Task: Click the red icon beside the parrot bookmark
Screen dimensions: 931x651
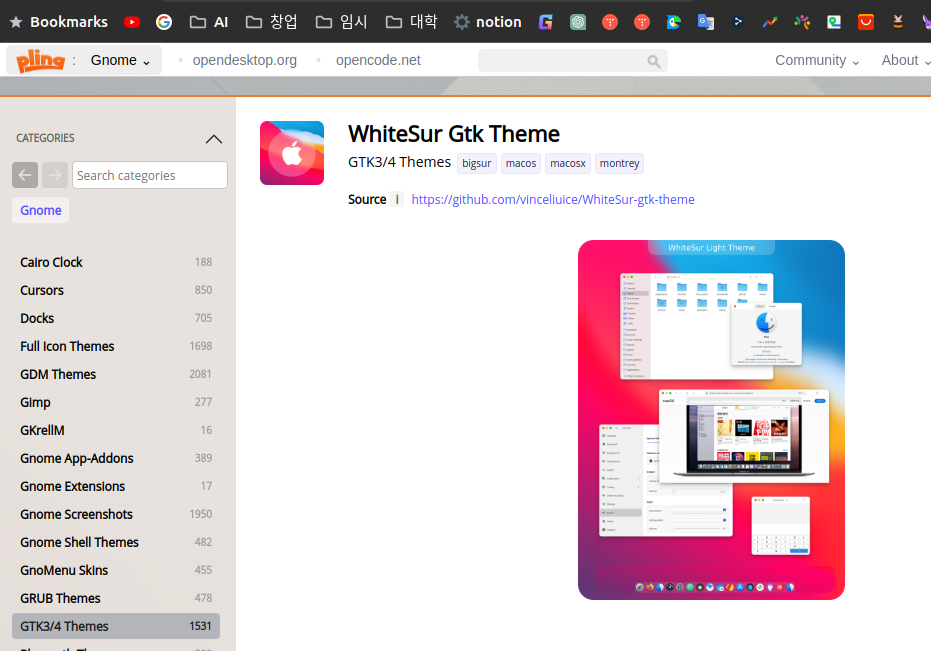Action: pyautogui.click(x=642, y=22)
